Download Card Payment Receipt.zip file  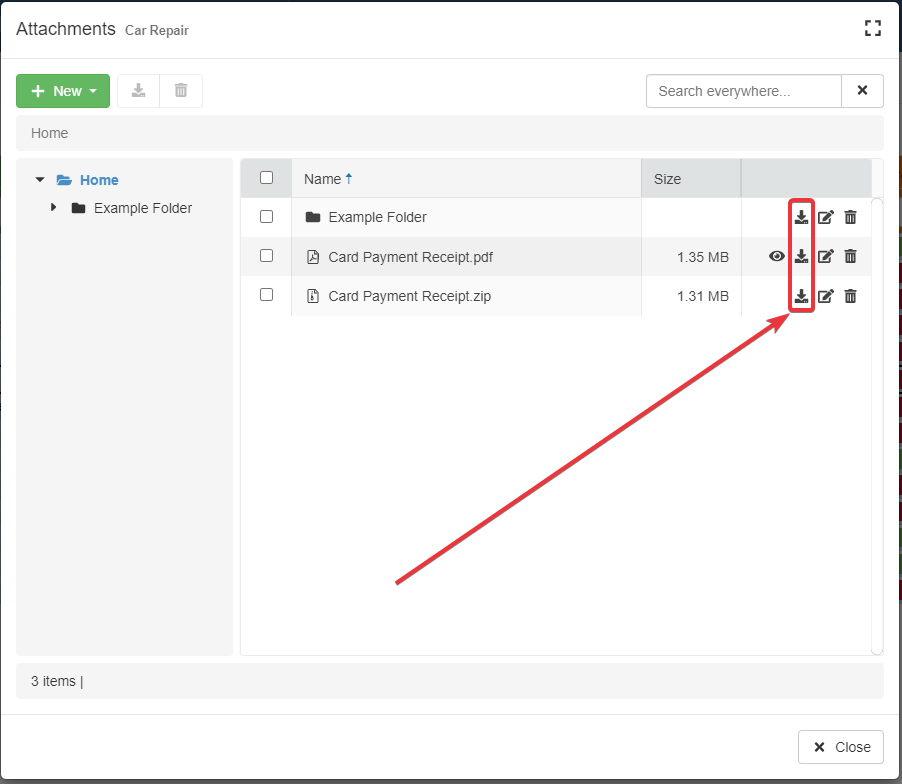(x=801, y=296)
